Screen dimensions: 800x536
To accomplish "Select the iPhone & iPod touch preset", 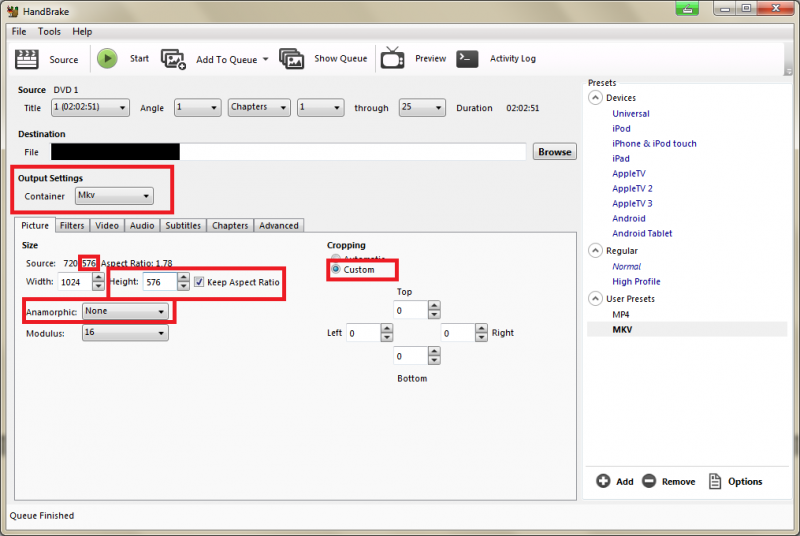I will tap(654, 144).
